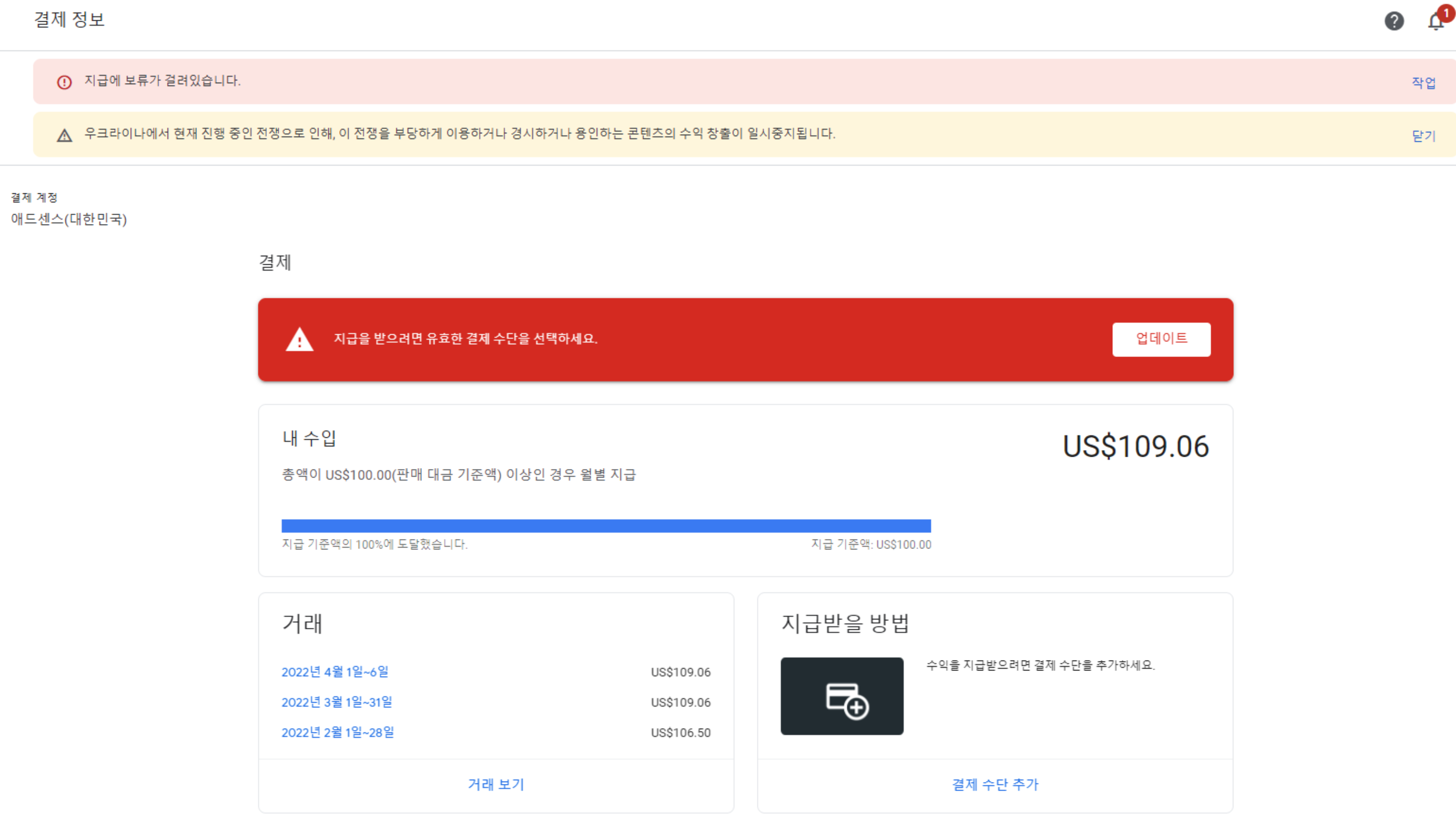Open 2022년 4월 1일~6일 transaction

pos(335,672)
